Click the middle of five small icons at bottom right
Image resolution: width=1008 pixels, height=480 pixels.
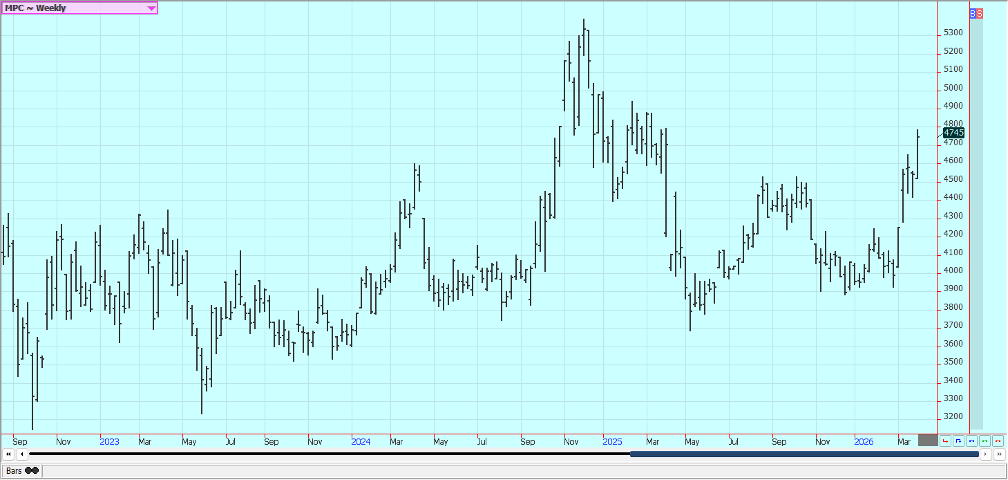click(x=971, y=440)
